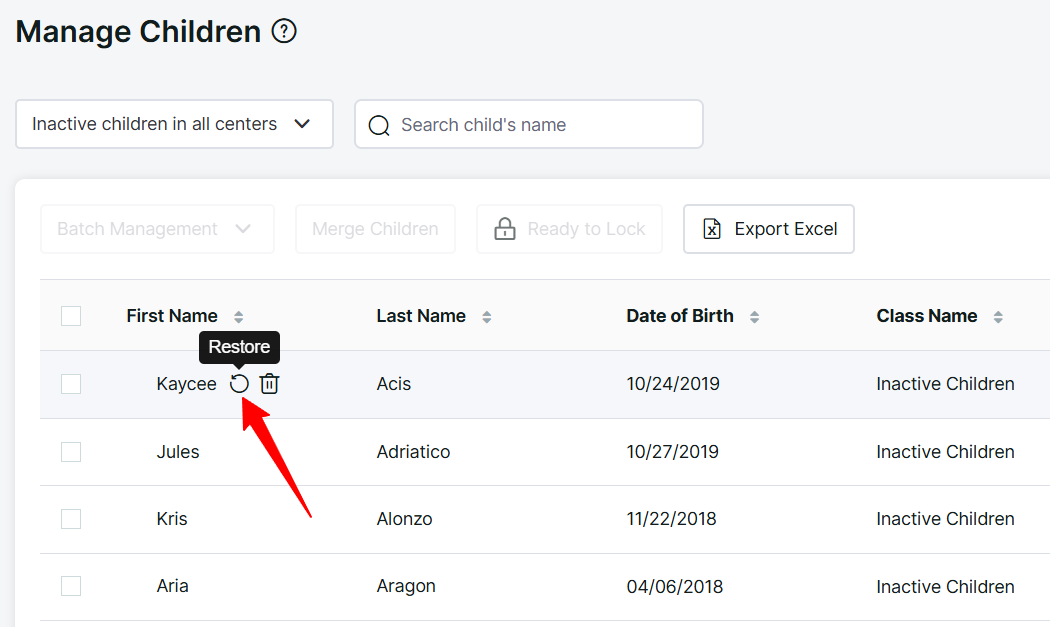Click the trash delete icon for Kaycee
The width and height of the screenshot is (1050, 627).
[x=270, y=384]
